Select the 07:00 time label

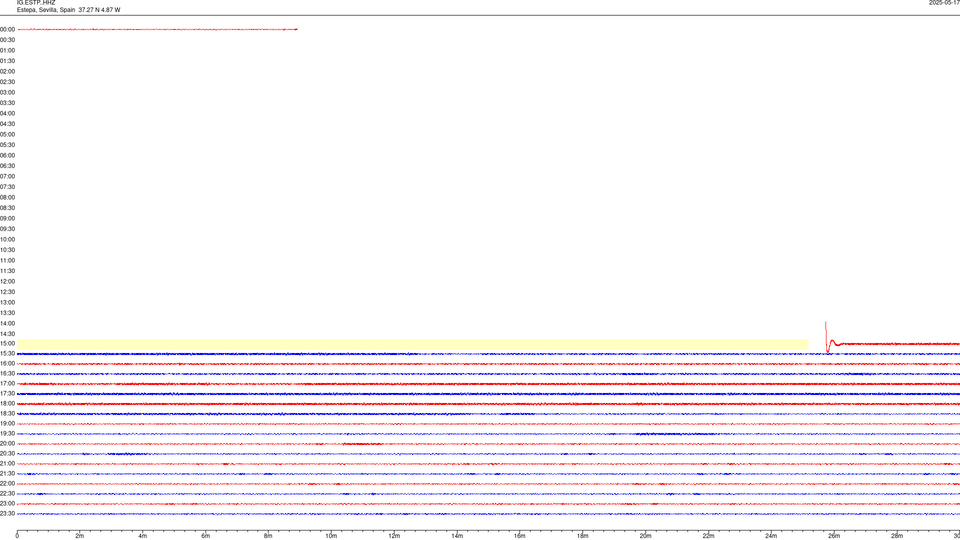point(7,176)
